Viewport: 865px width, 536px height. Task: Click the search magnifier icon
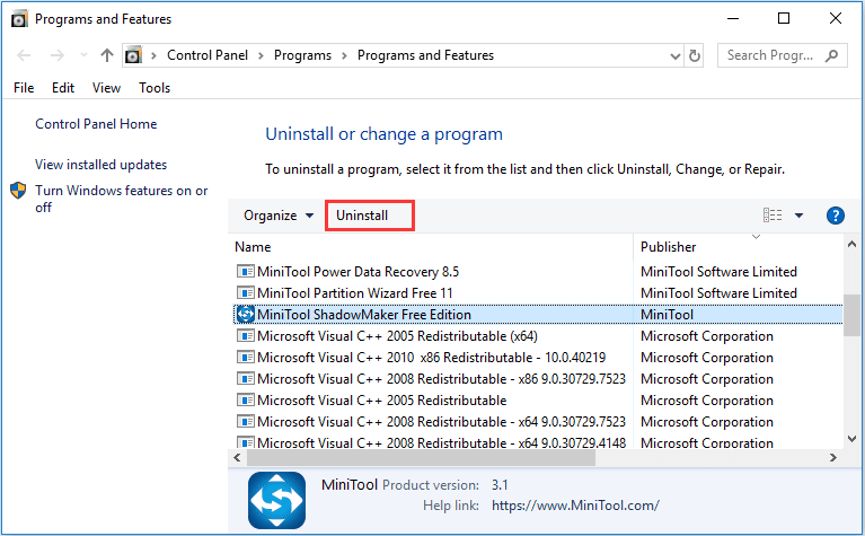pos(832,56)
